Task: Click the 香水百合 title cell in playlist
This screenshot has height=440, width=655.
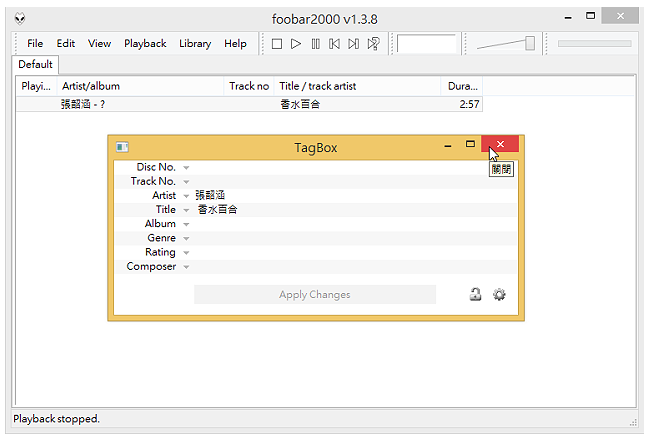Action: (x=300, y=104)
